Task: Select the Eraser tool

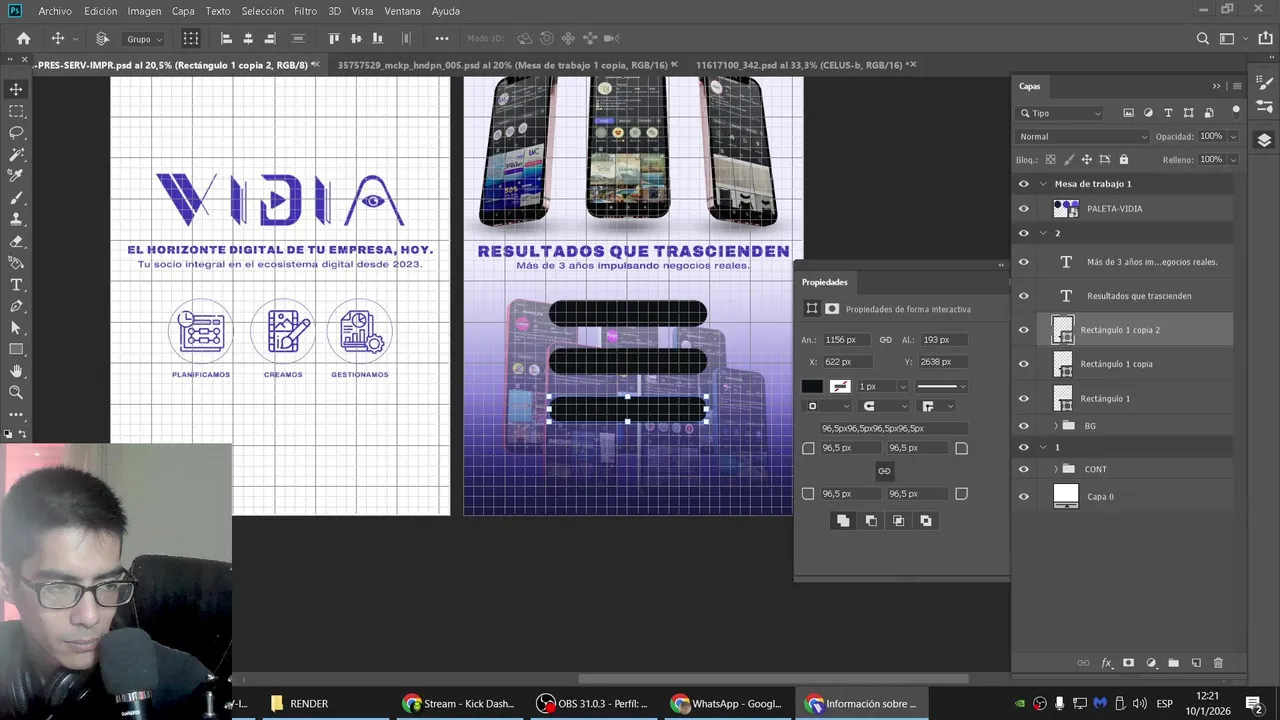Action: coord(16,241)
